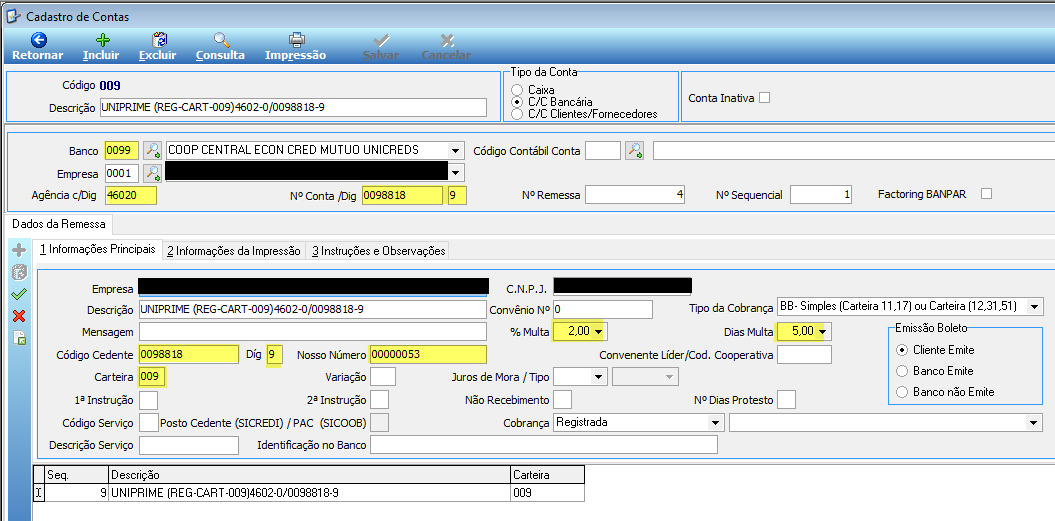Click the red X icon in side toolbar
This screenshot has width=1055, height=521.
click(x=20, y=316)
